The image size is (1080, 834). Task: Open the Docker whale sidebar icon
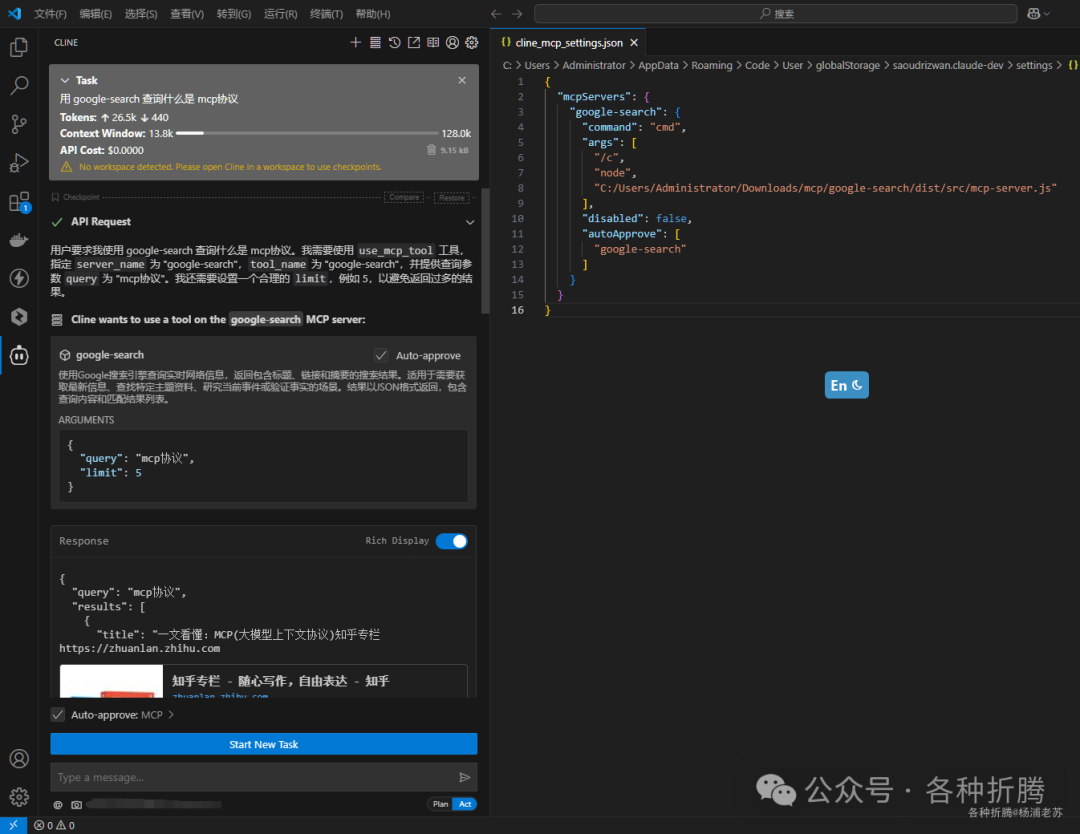click(19, 240)
